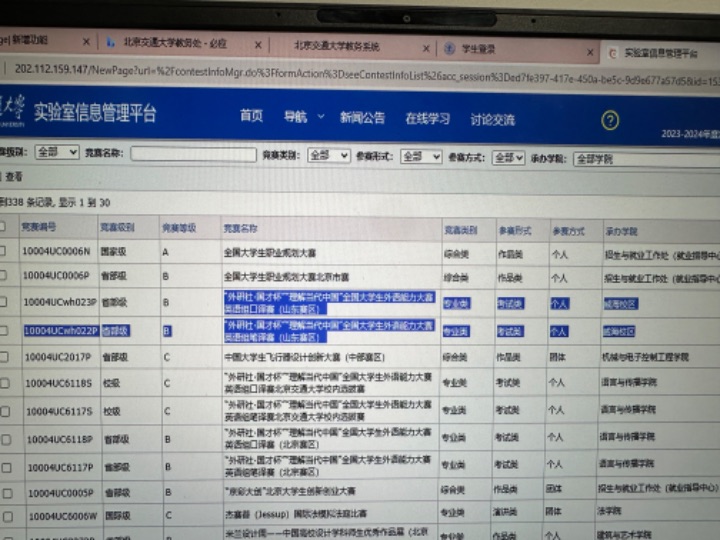Check the row 10004UC6117P checkbox
This screenshot has width=720, height=540.
[x=7, y=467]
